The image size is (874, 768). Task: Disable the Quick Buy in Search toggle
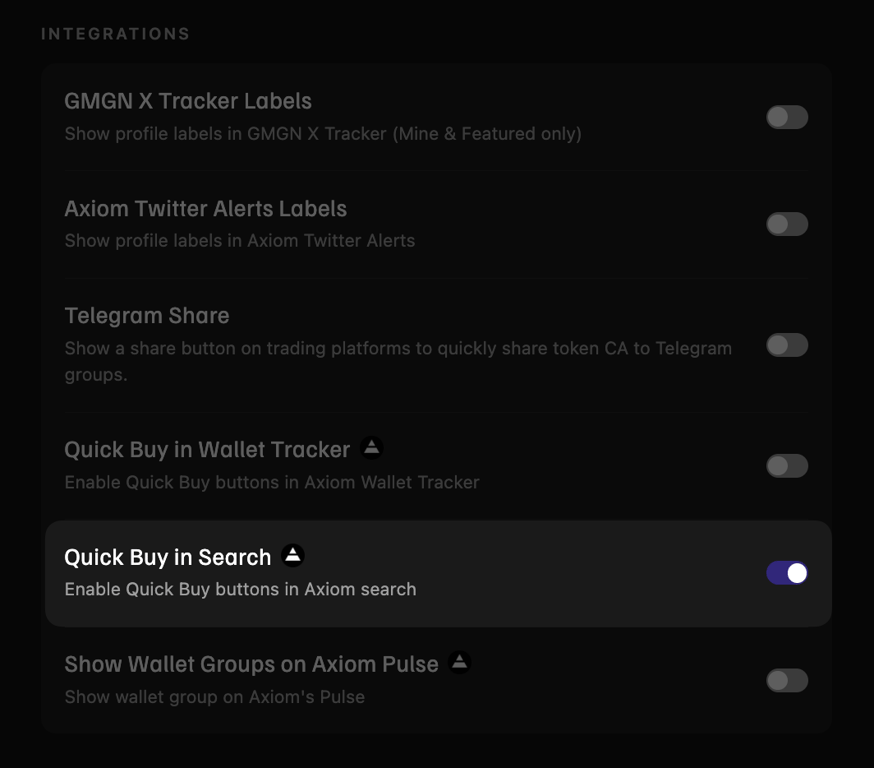tap(786, 573)
